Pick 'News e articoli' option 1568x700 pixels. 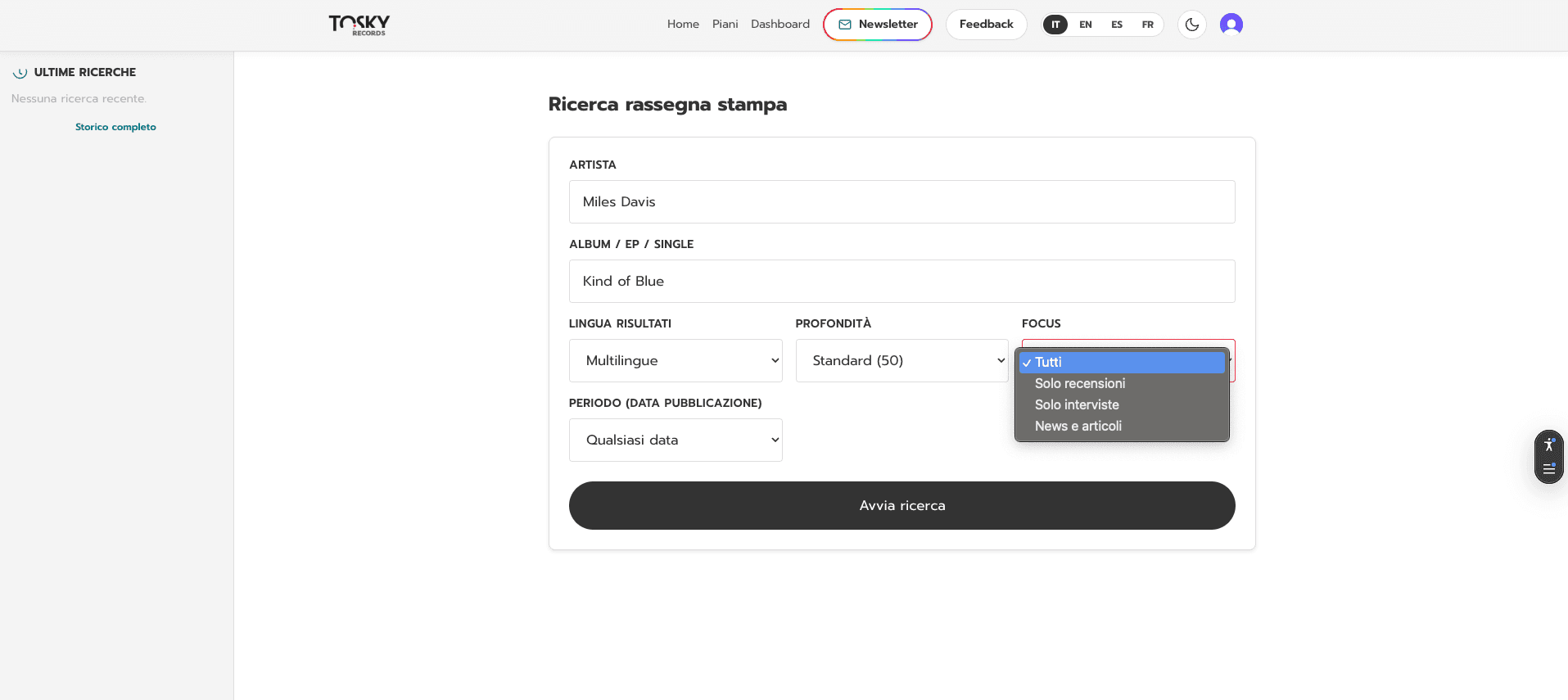[1078, 426]
